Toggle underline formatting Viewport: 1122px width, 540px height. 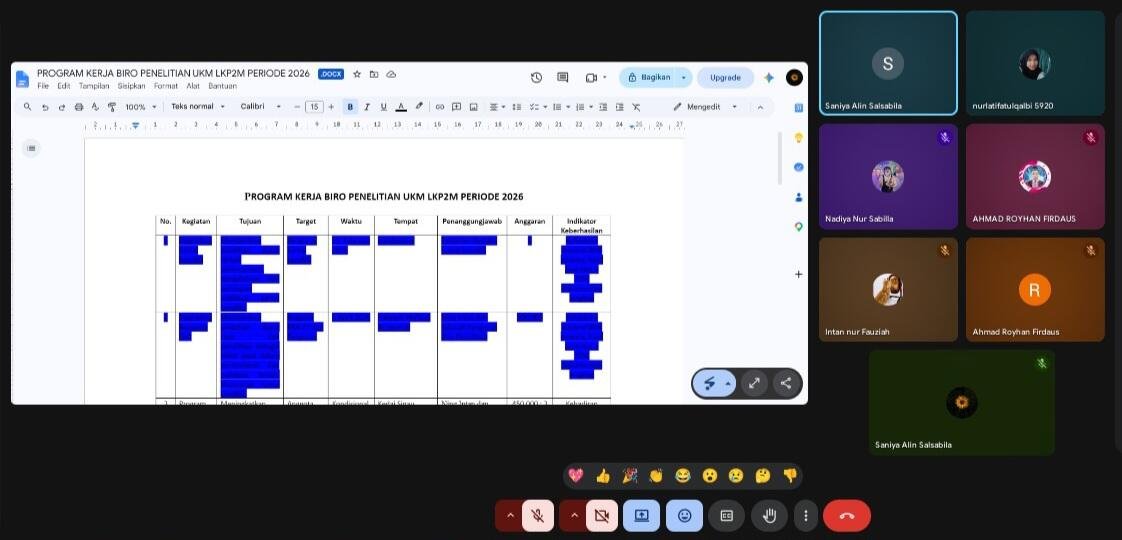384,107
